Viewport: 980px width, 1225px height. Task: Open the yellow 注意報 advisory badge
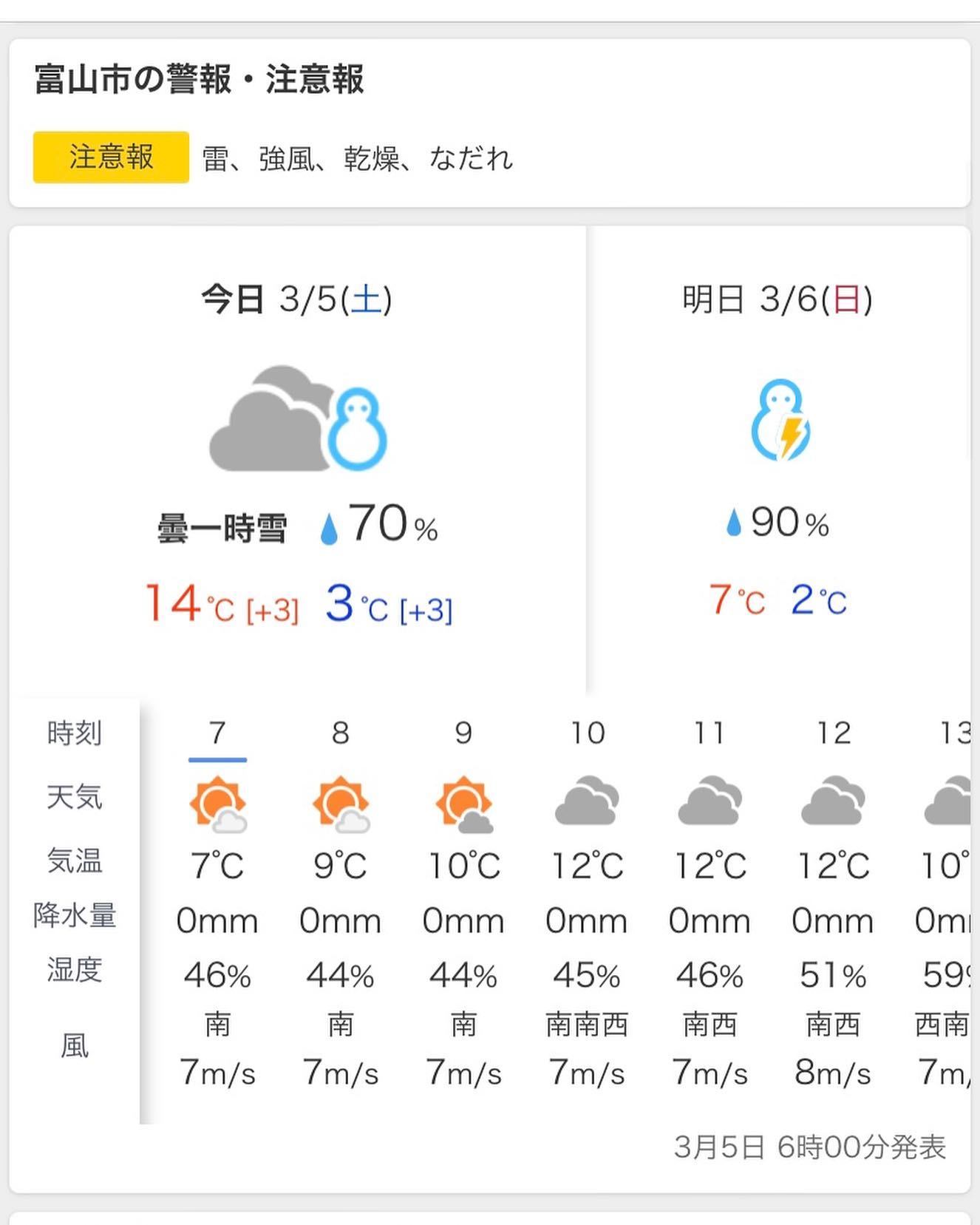tap(111, 157)
